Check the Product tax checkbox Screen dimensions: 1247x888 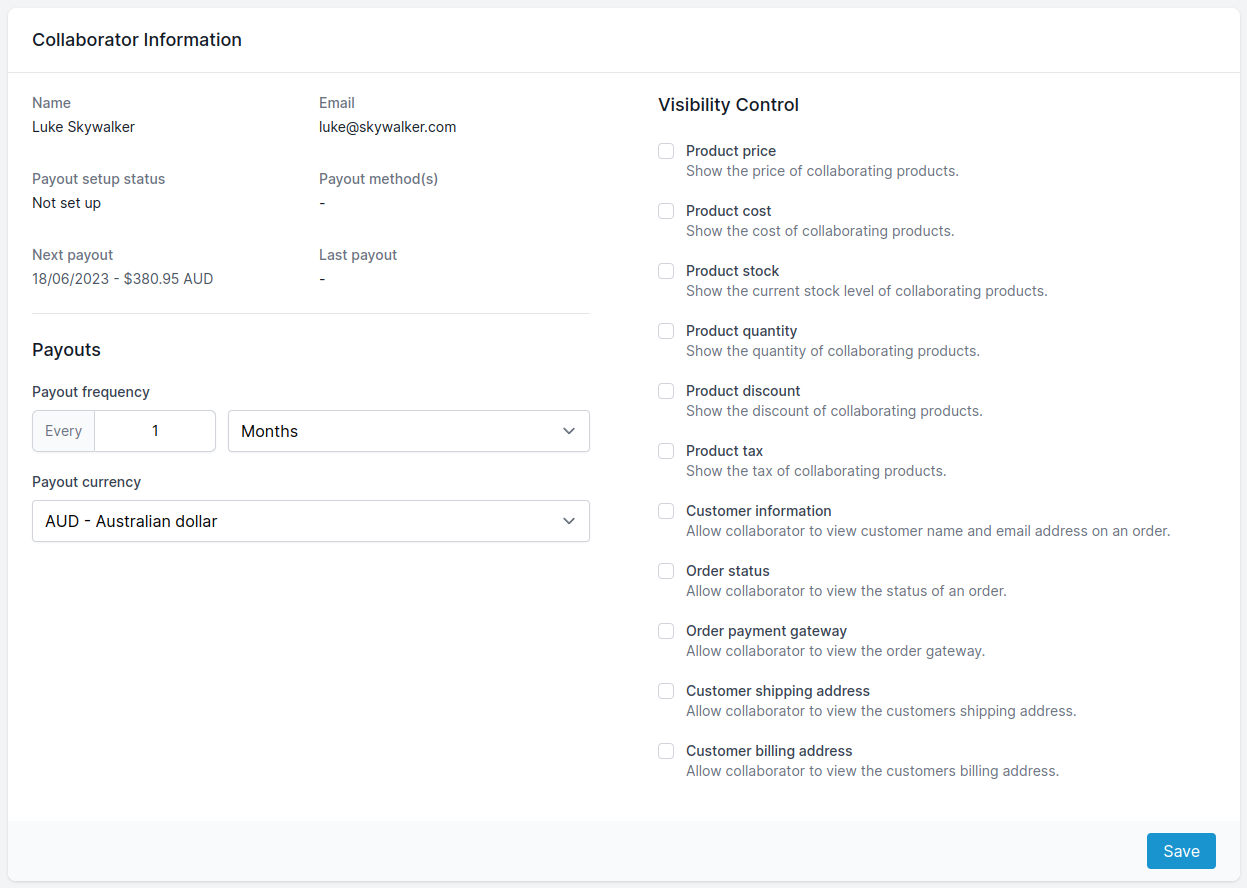[666, 451]
